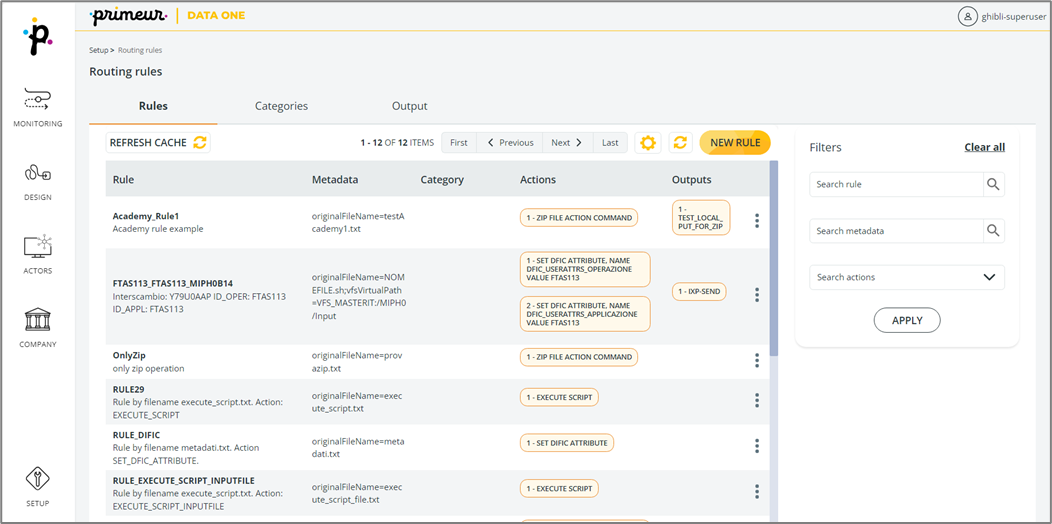This screenshot has width=1052, height=524.
Task: Click the APPLY filters button
Action: [907, 320]
